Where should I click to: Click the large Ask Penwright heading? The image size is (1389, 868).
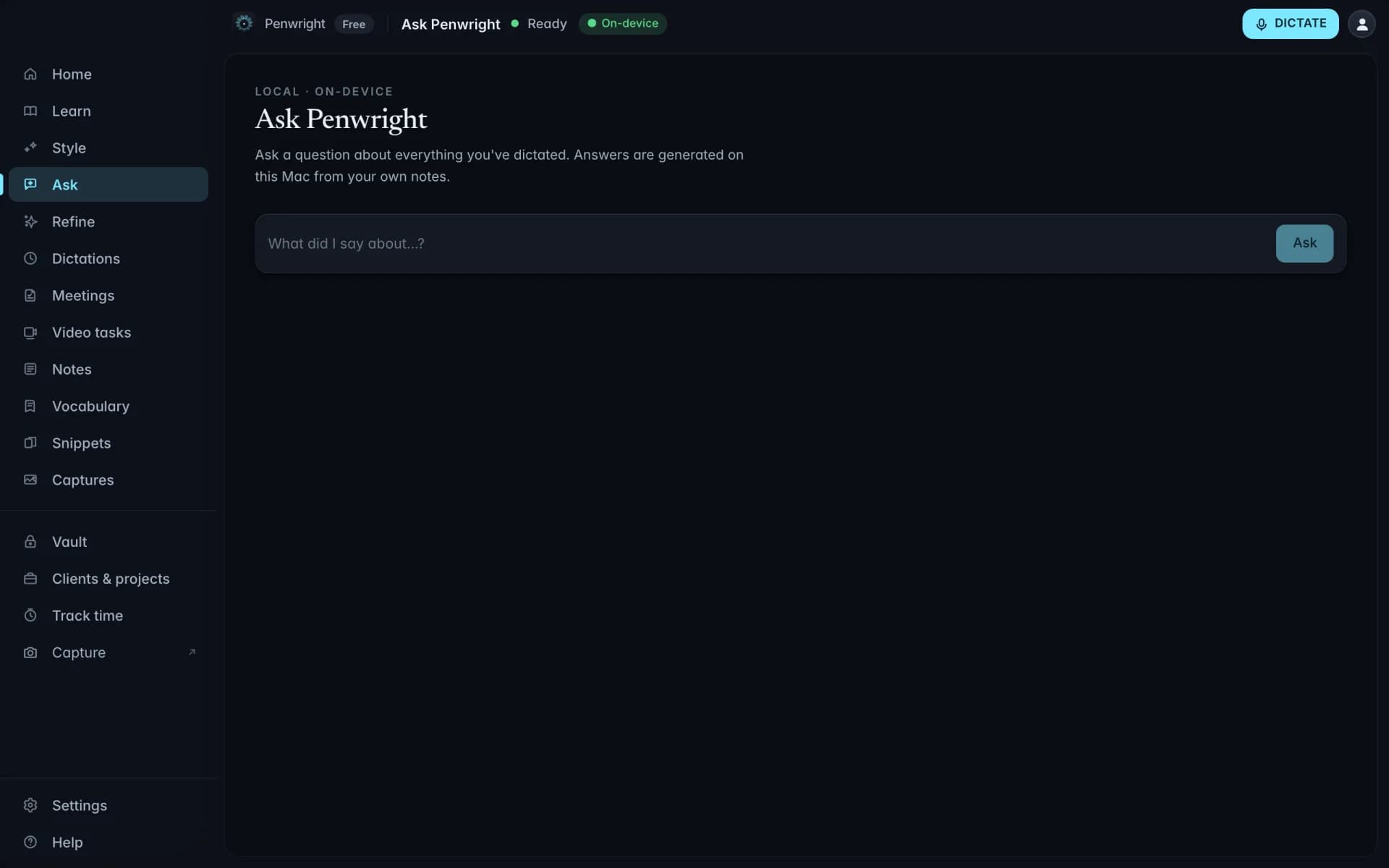click(x=341, y=119)
